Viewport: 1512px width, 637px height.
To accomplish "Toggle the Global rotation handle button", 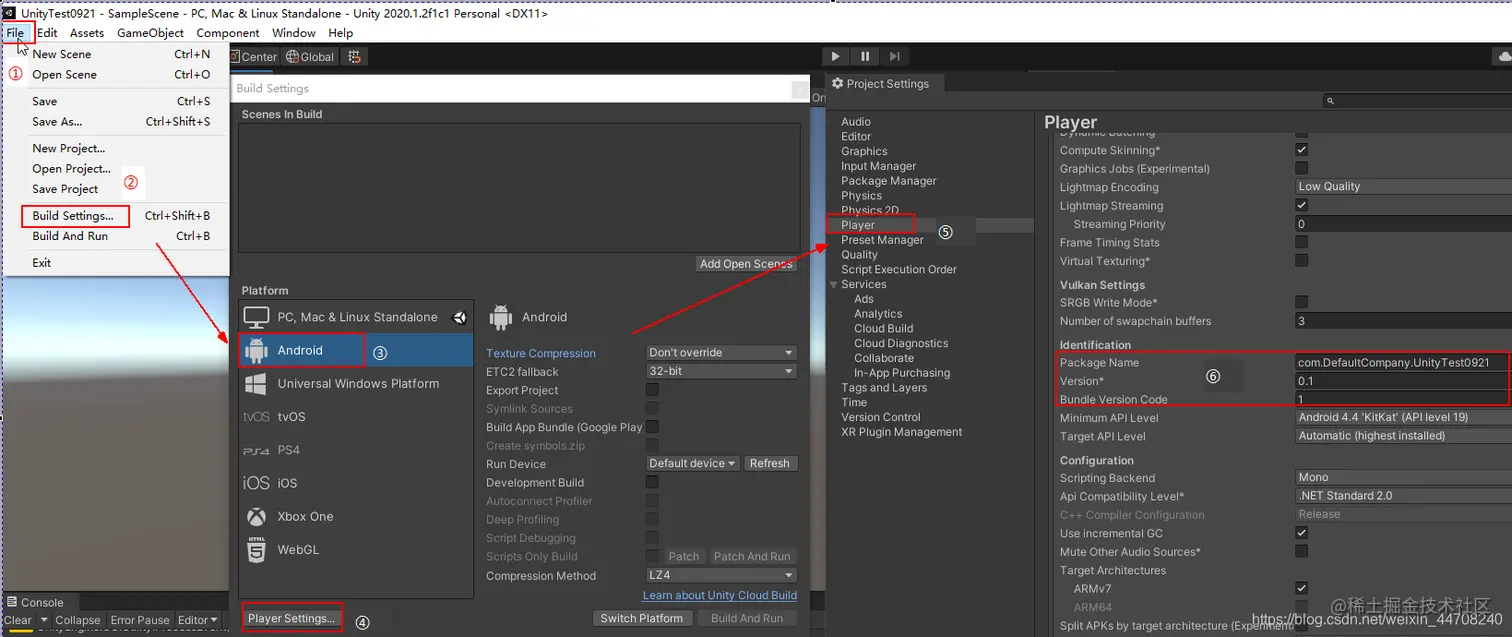I will point(310,57).
